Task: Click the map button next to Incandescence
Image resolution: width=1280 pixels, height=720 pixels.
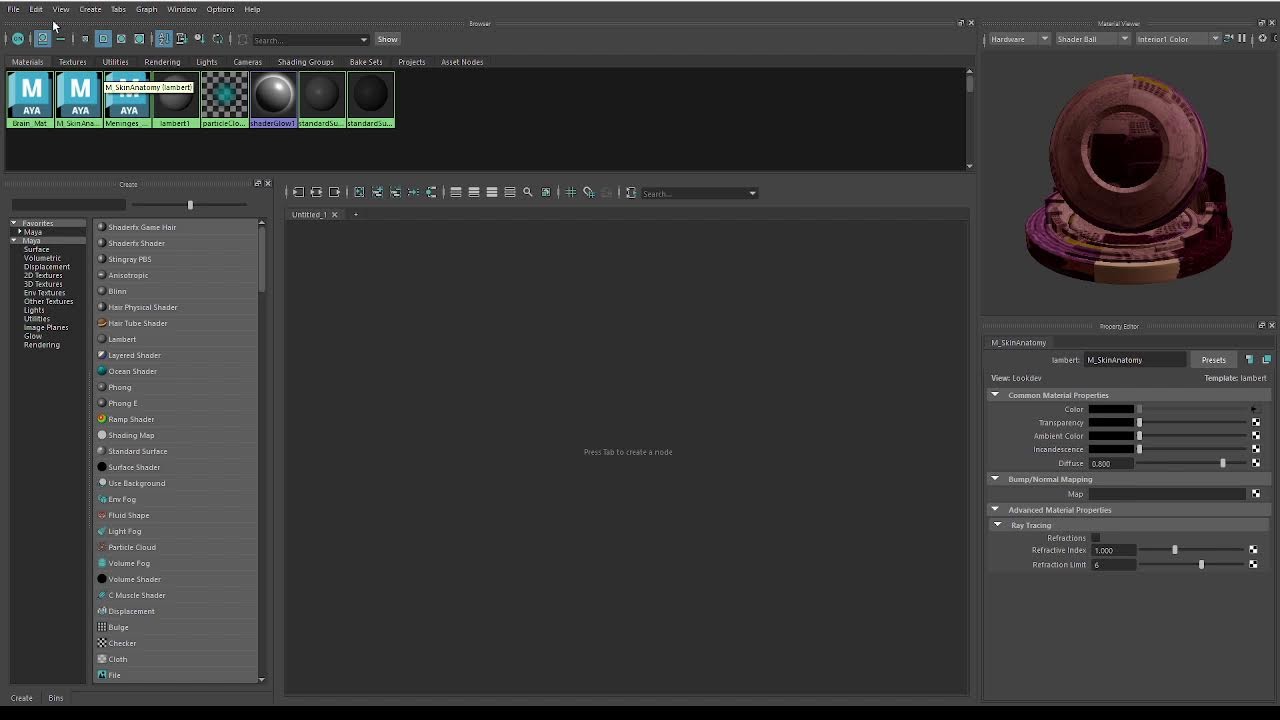Action: coord(1256,449)
